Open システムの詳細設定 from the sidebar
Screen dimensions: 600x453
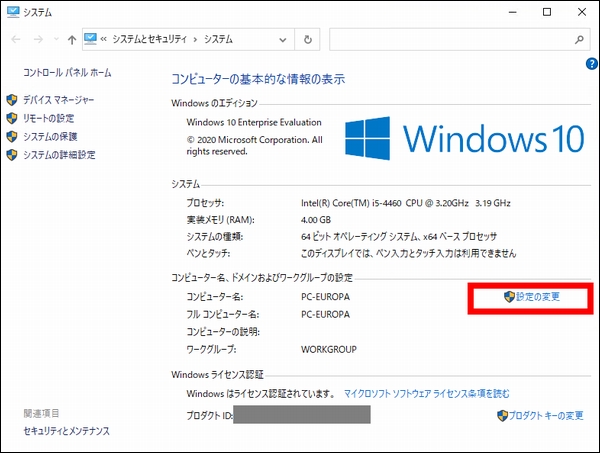tap(59, 155)
